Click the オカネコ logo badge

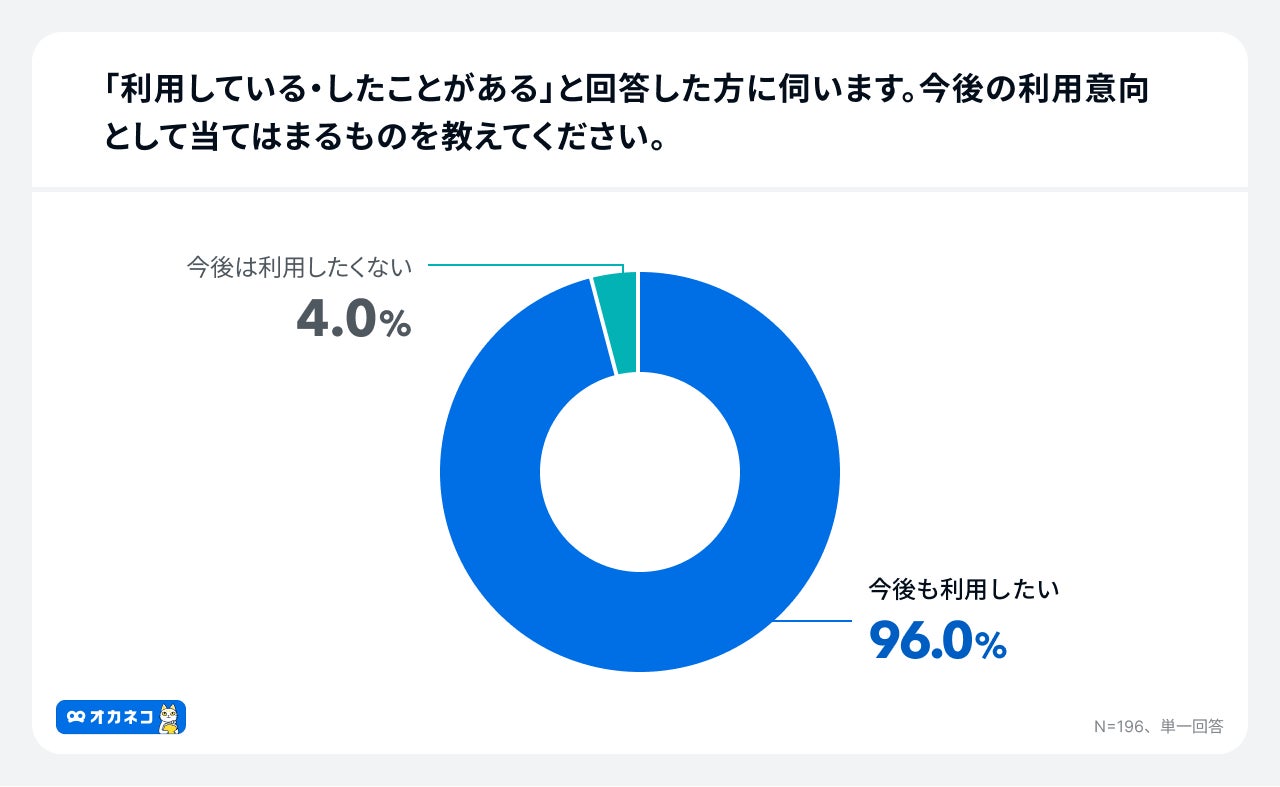pyautogui.click(x=121, y=717)
